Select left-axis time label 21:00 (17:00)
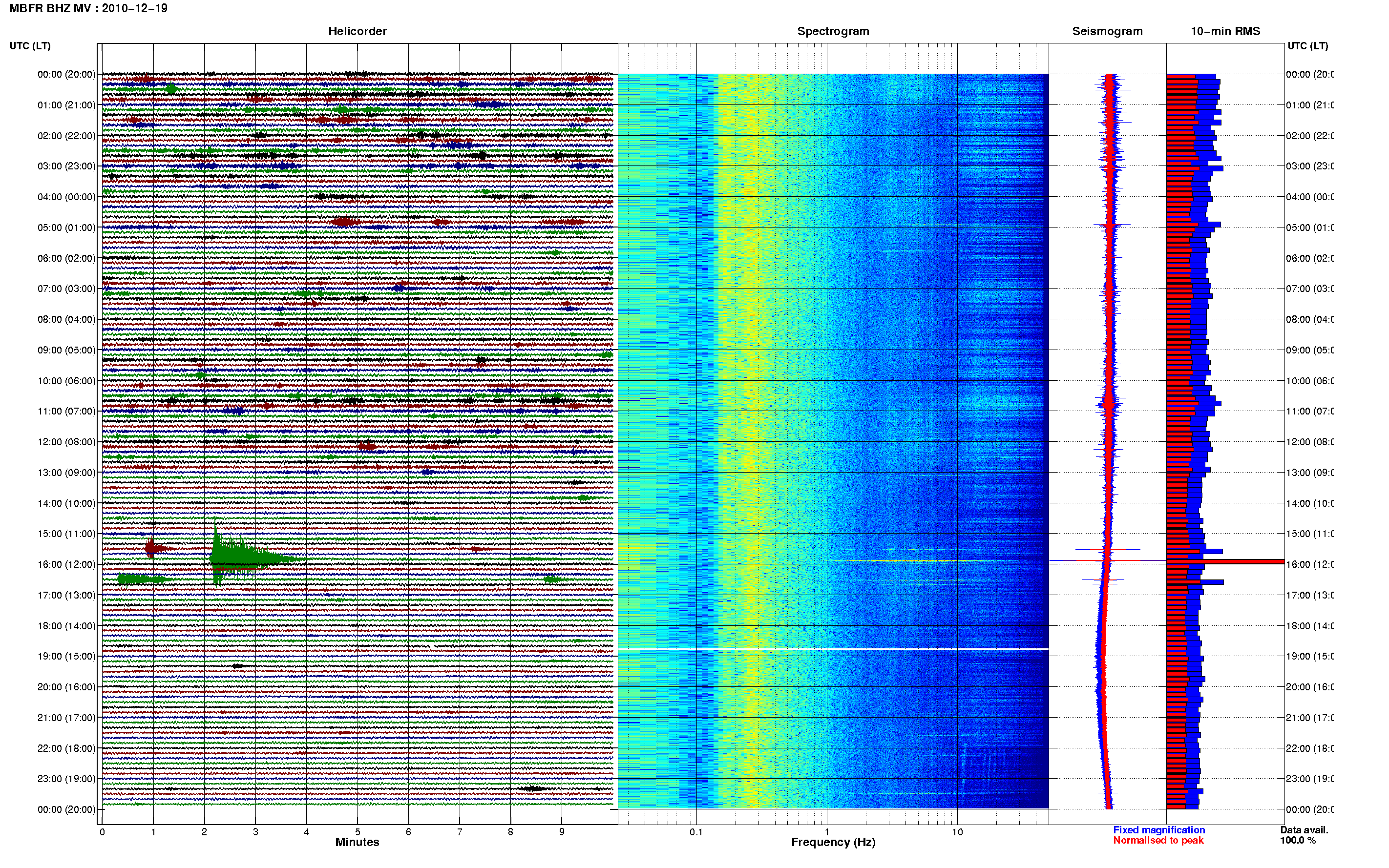The height and width of the screenshot is (868, 1389). pos(66,718)
